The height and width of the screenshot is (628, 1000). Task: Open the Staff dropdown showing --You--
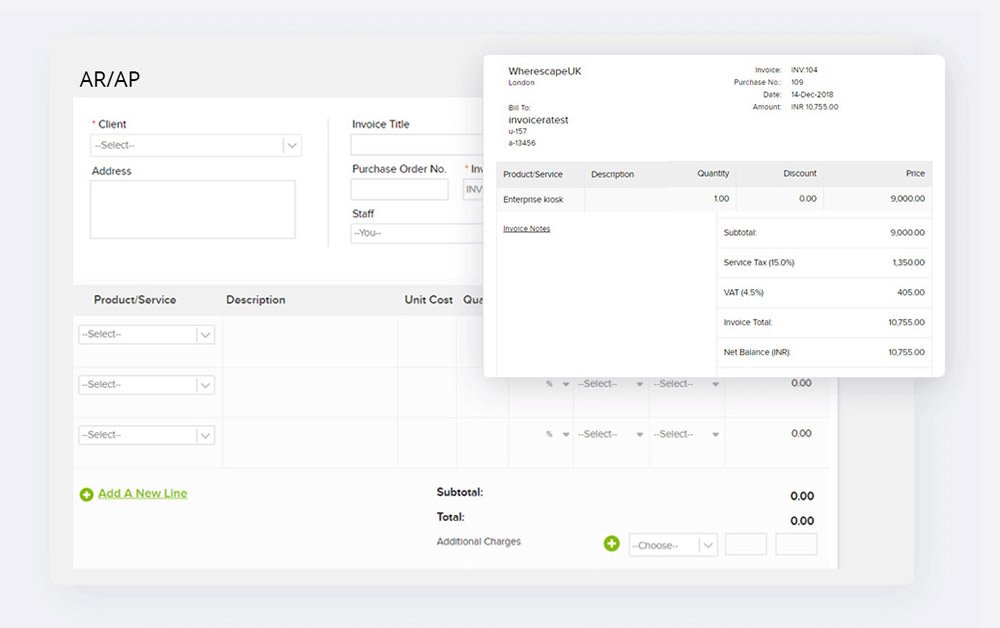pos(417,233)
